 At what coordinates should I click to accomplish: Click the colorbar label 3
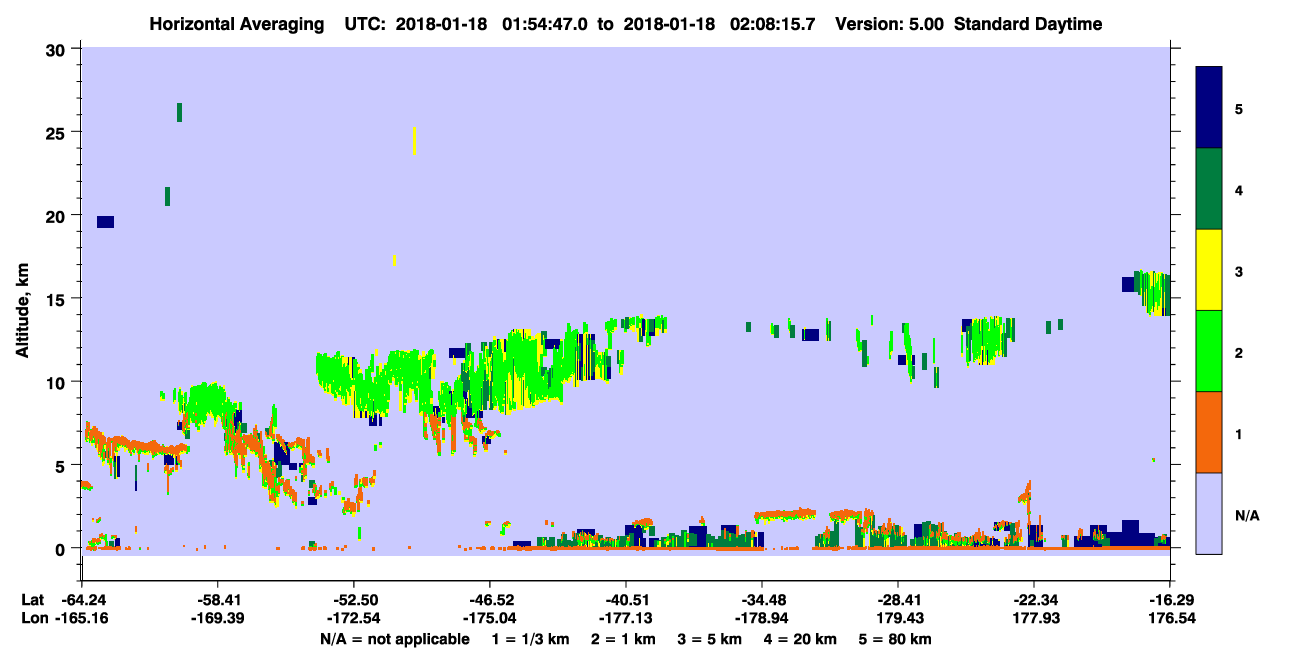[1239, 270]
